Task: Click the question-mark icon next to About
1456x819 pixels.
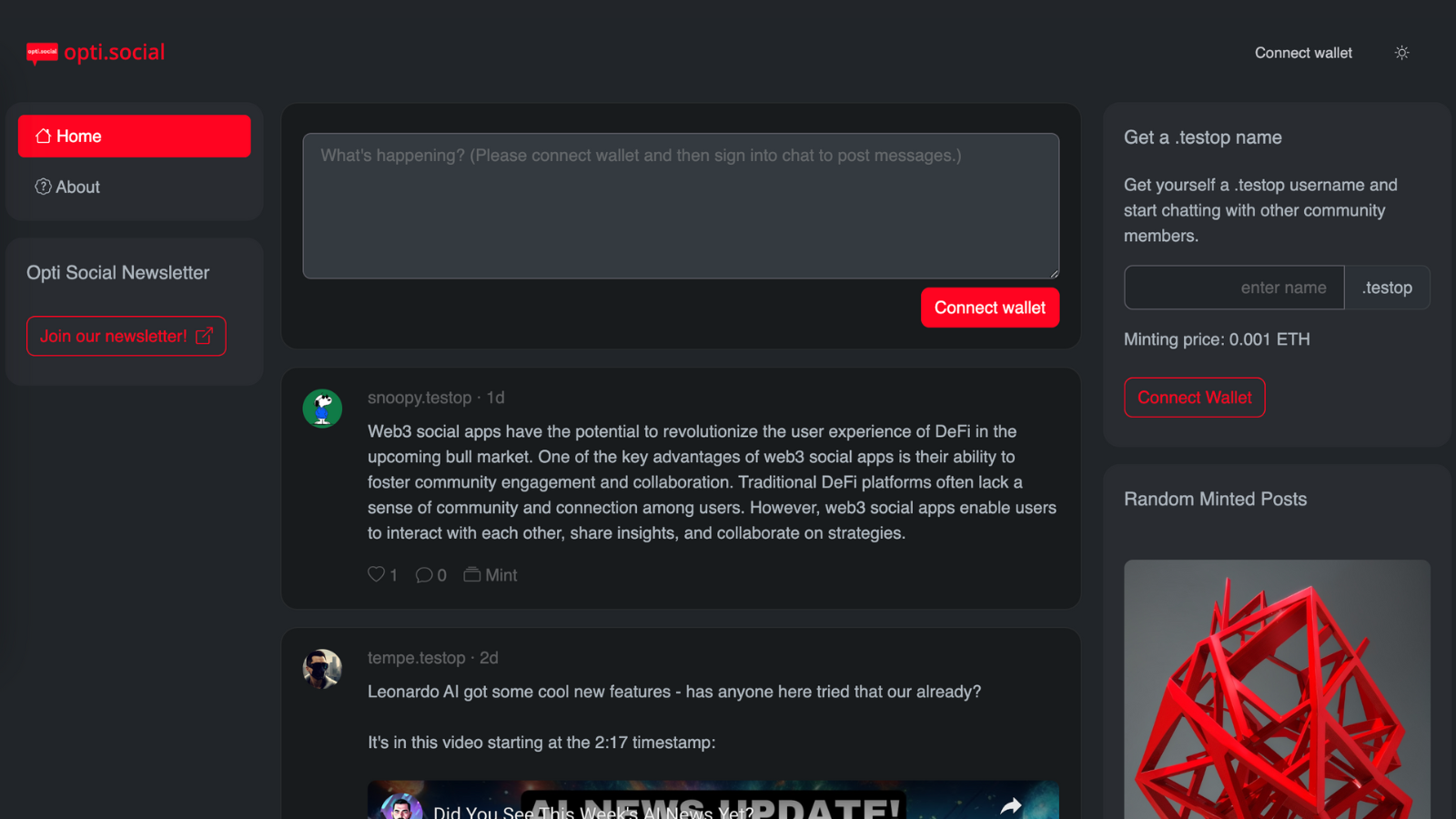Action: click(x=43, y=187)
